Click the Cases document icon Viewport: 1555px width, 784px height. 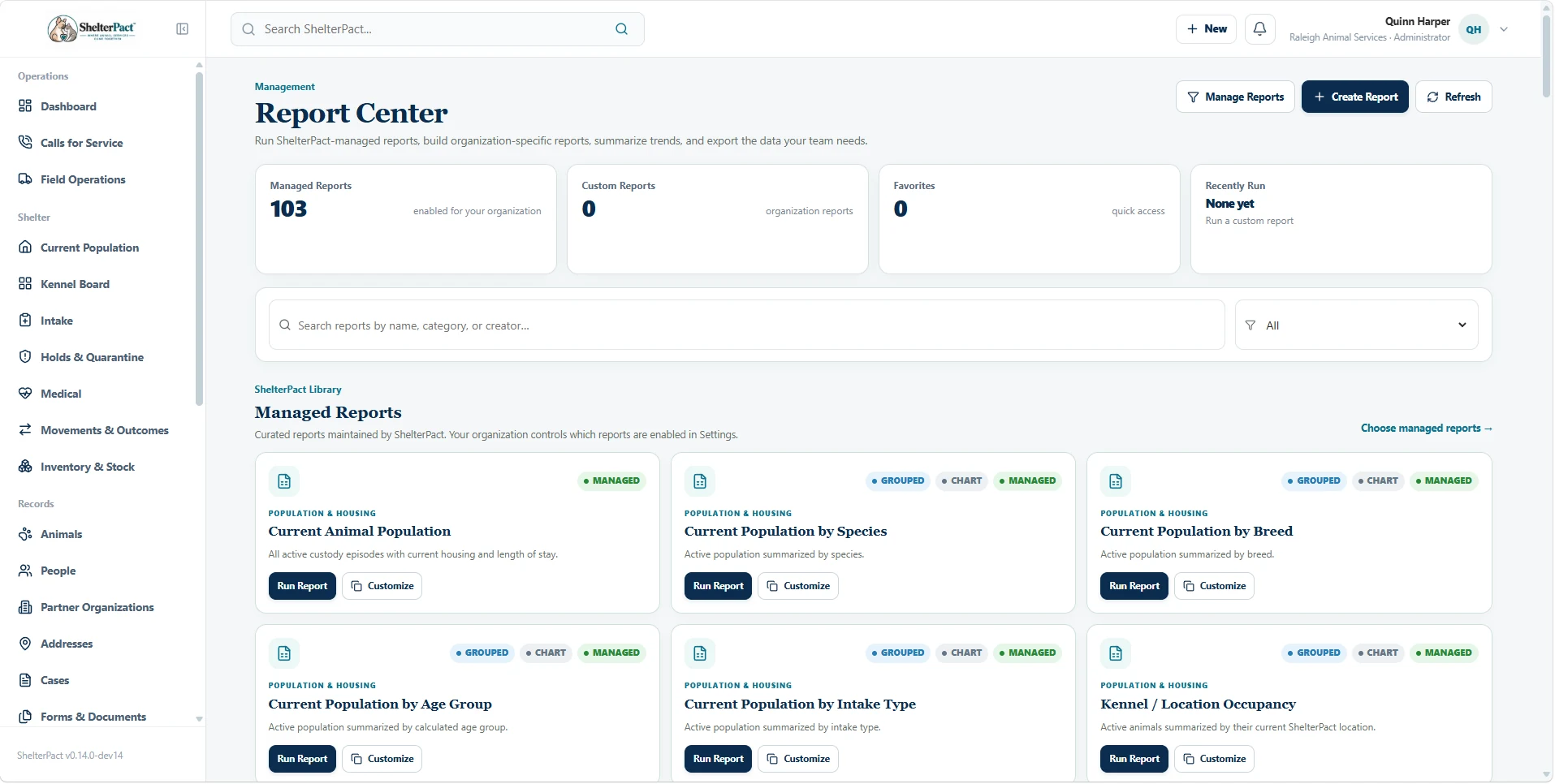25,680
